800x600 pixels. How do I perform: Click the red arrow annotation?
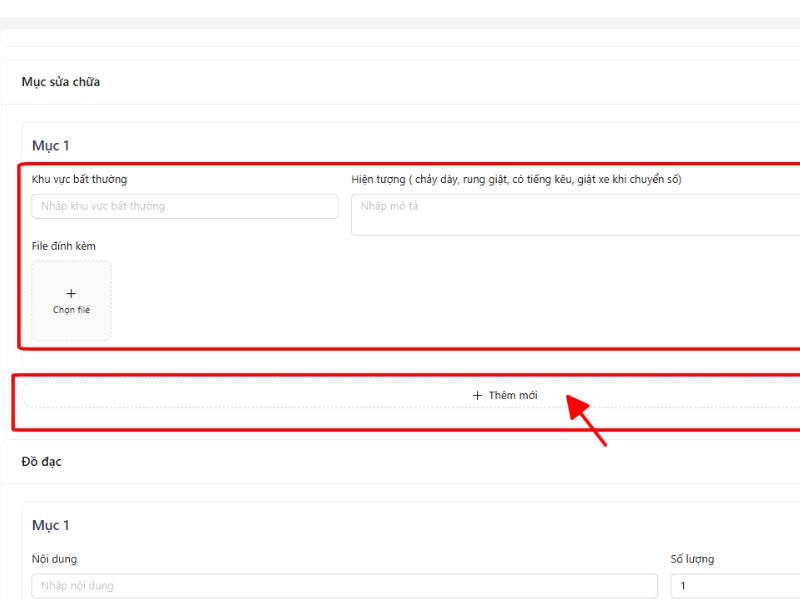tap(588, 420)
